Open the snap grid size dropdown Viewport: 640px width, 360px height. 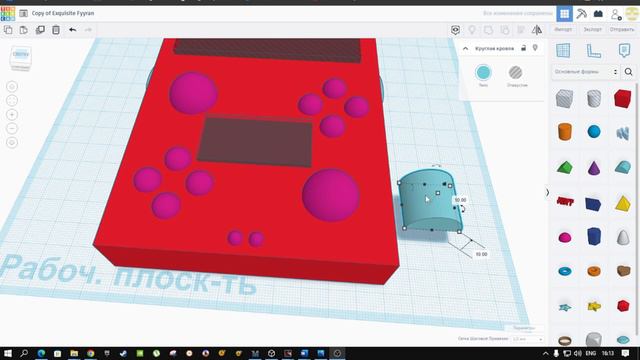pyautogui.click(x=527, y=339)
